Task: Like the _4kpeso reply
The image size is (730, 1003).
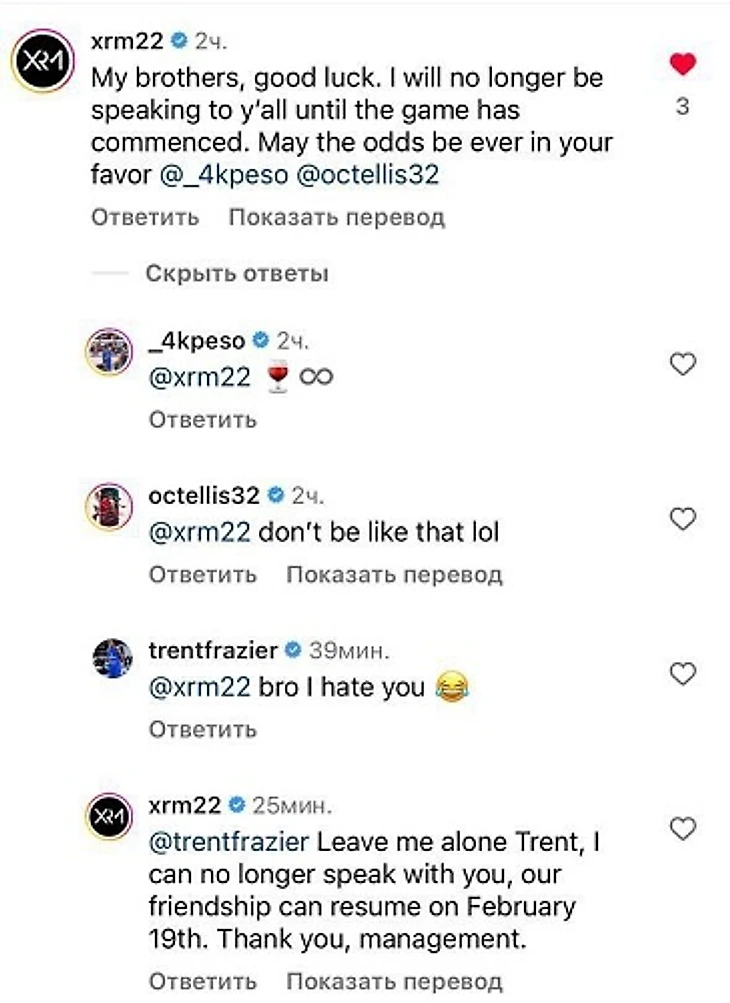Action: (682, 366)
